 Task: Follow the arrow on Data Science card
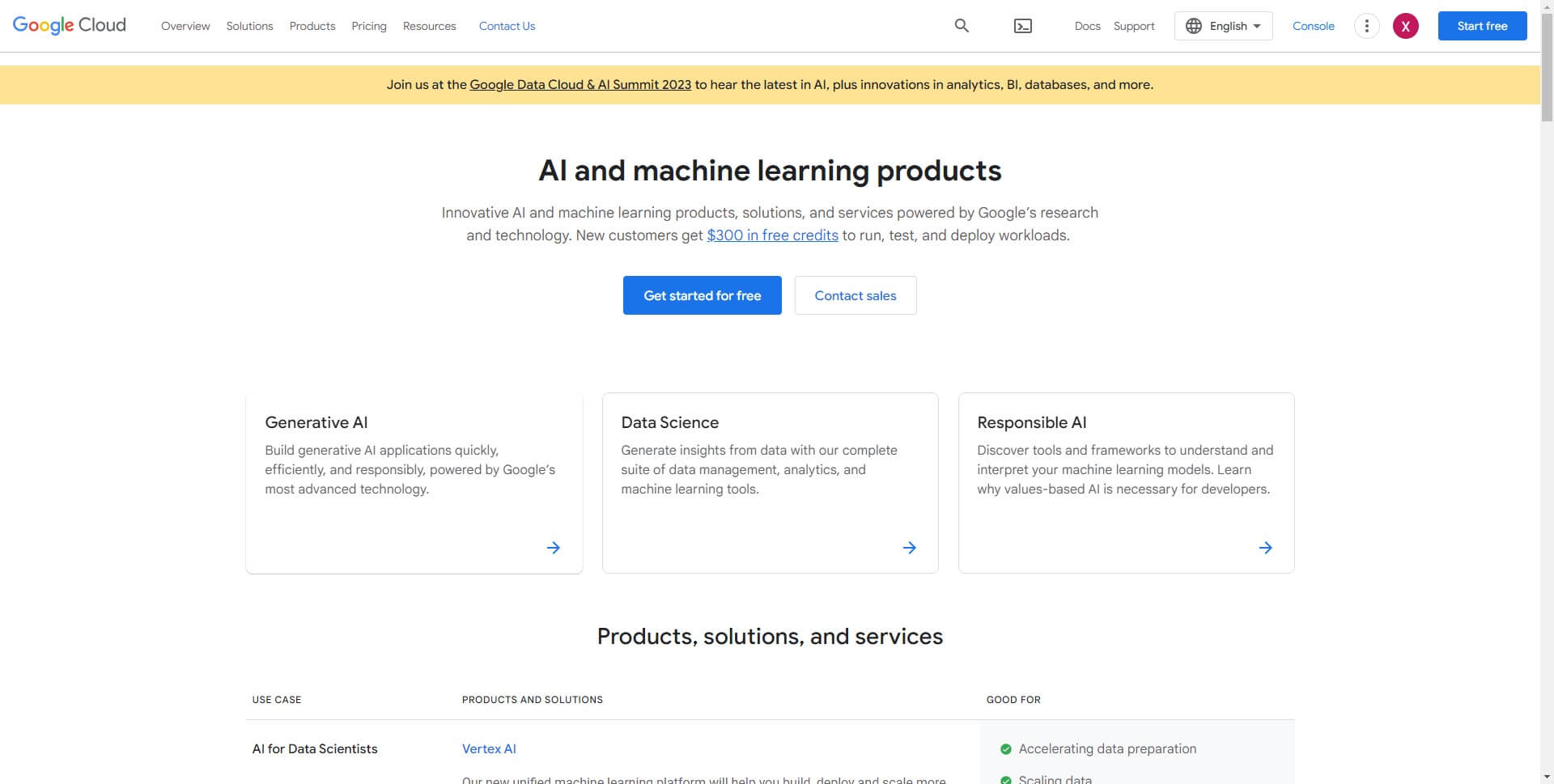pyautogui.click(x=910, y=548)
